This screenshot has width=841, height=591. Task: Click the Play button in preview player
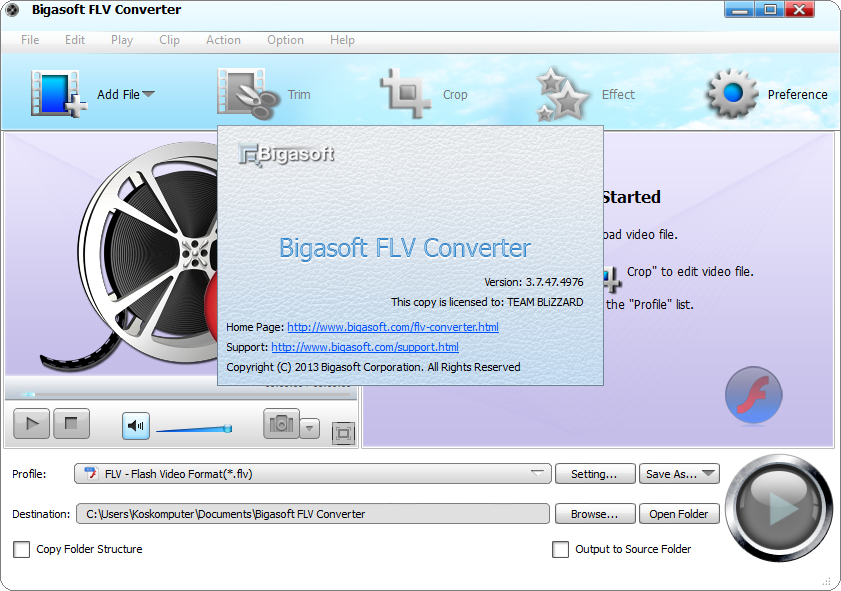(x=32, y=424)
